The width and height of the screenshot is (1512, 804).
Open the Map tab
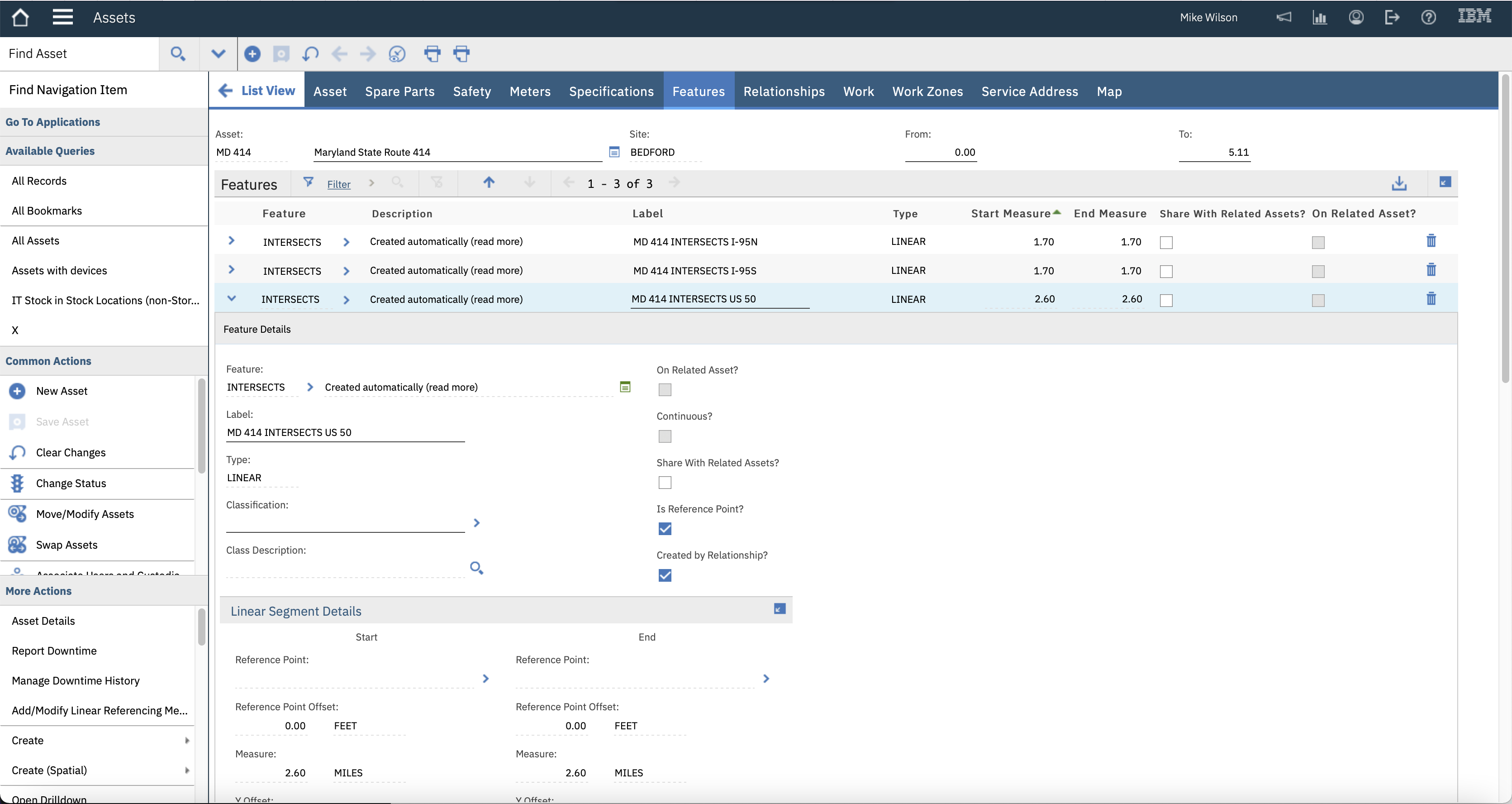coord(1109,91)
